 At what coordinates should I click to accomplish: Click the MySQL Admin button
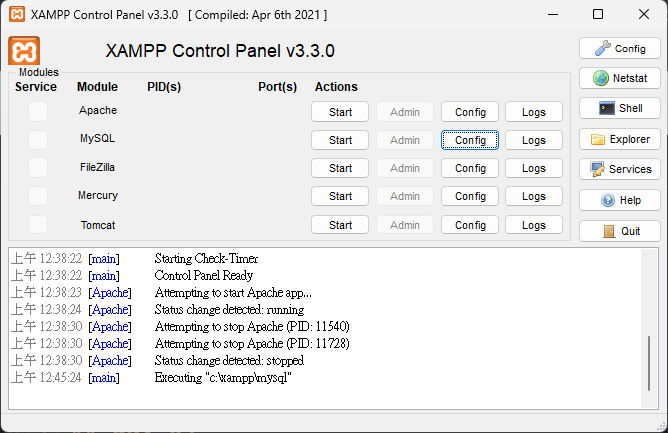(x=405, y=140)
